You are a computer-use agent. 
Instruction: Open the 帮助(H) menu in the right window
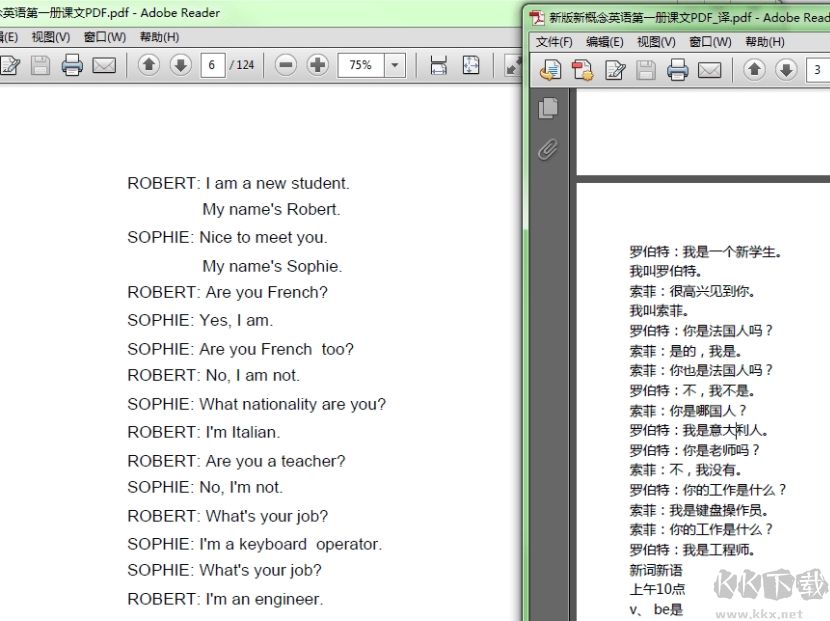762,43
